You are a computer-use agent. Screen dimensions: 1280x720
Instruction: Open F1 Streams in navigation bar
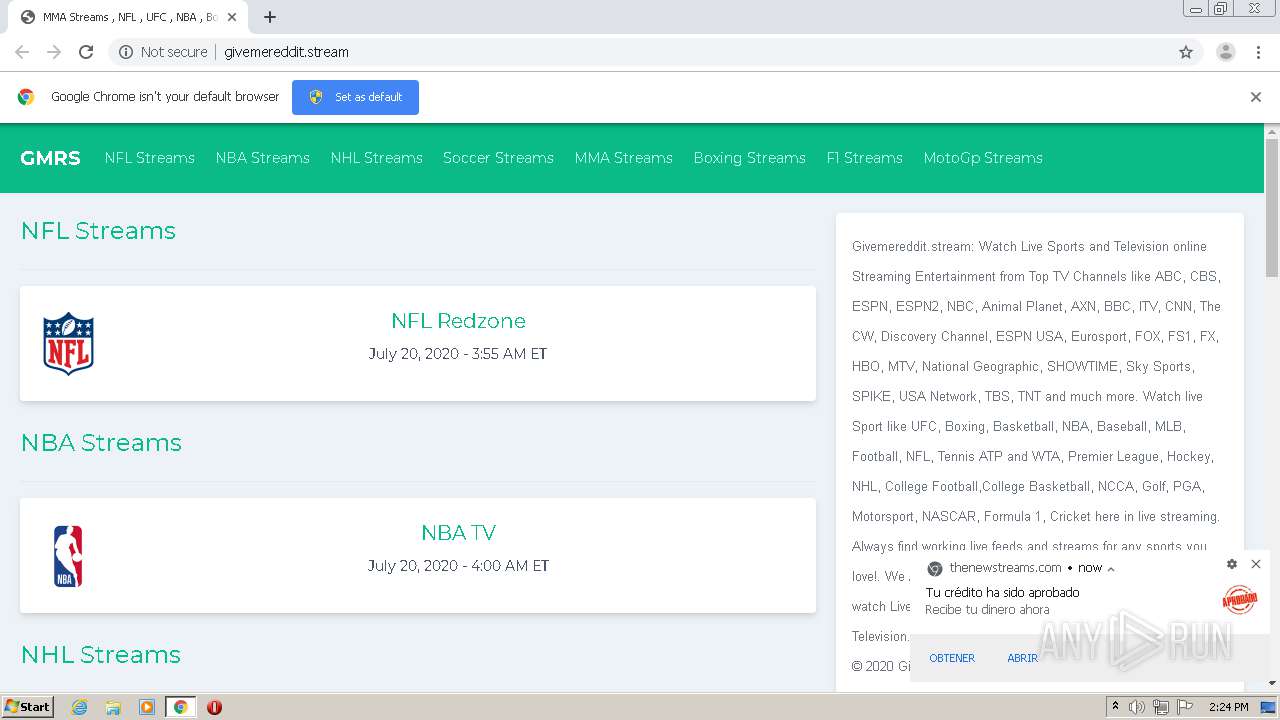tap(865, 158)
